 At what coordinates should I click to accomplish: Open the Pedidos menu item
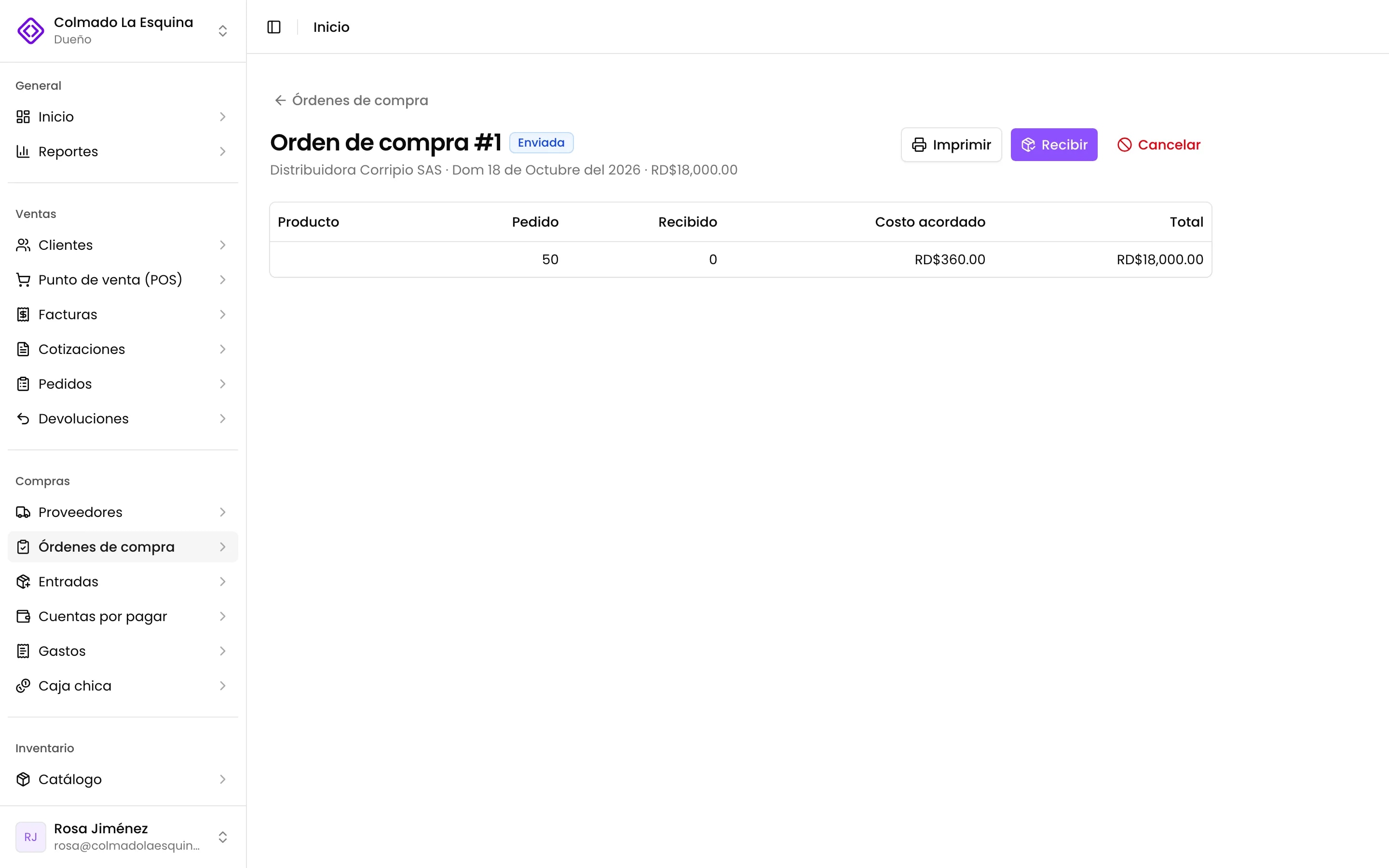click(123, 384)
